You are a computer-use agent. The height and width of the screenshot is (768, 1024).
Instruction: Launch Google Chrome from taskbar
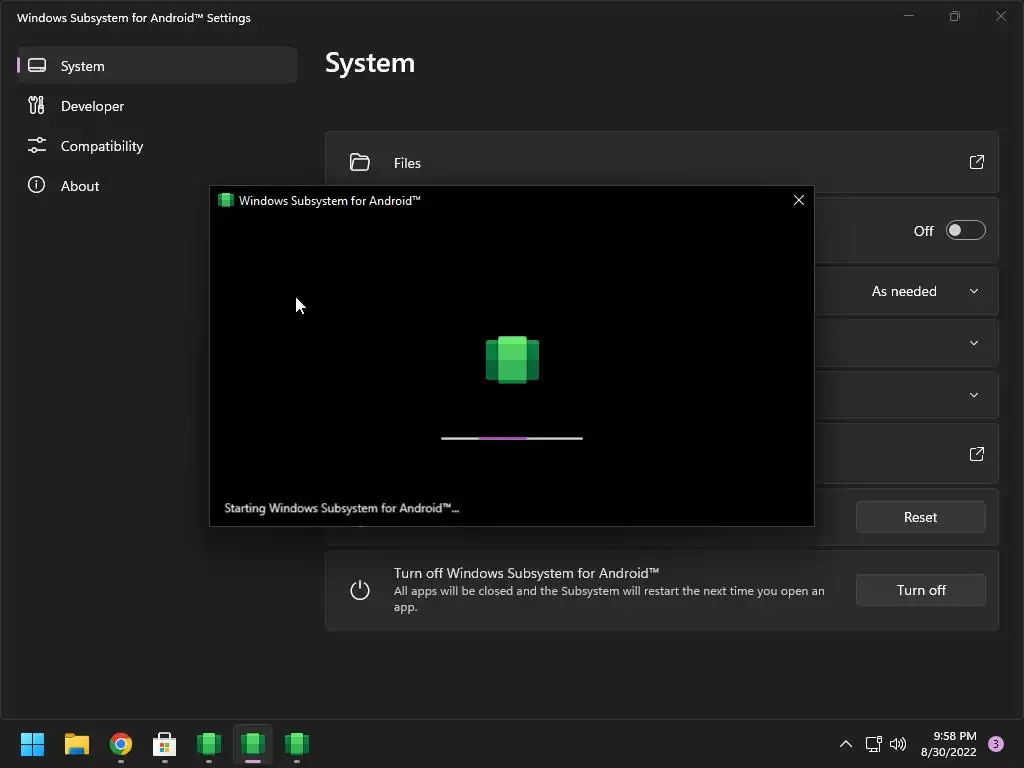[x=121, y=744]
